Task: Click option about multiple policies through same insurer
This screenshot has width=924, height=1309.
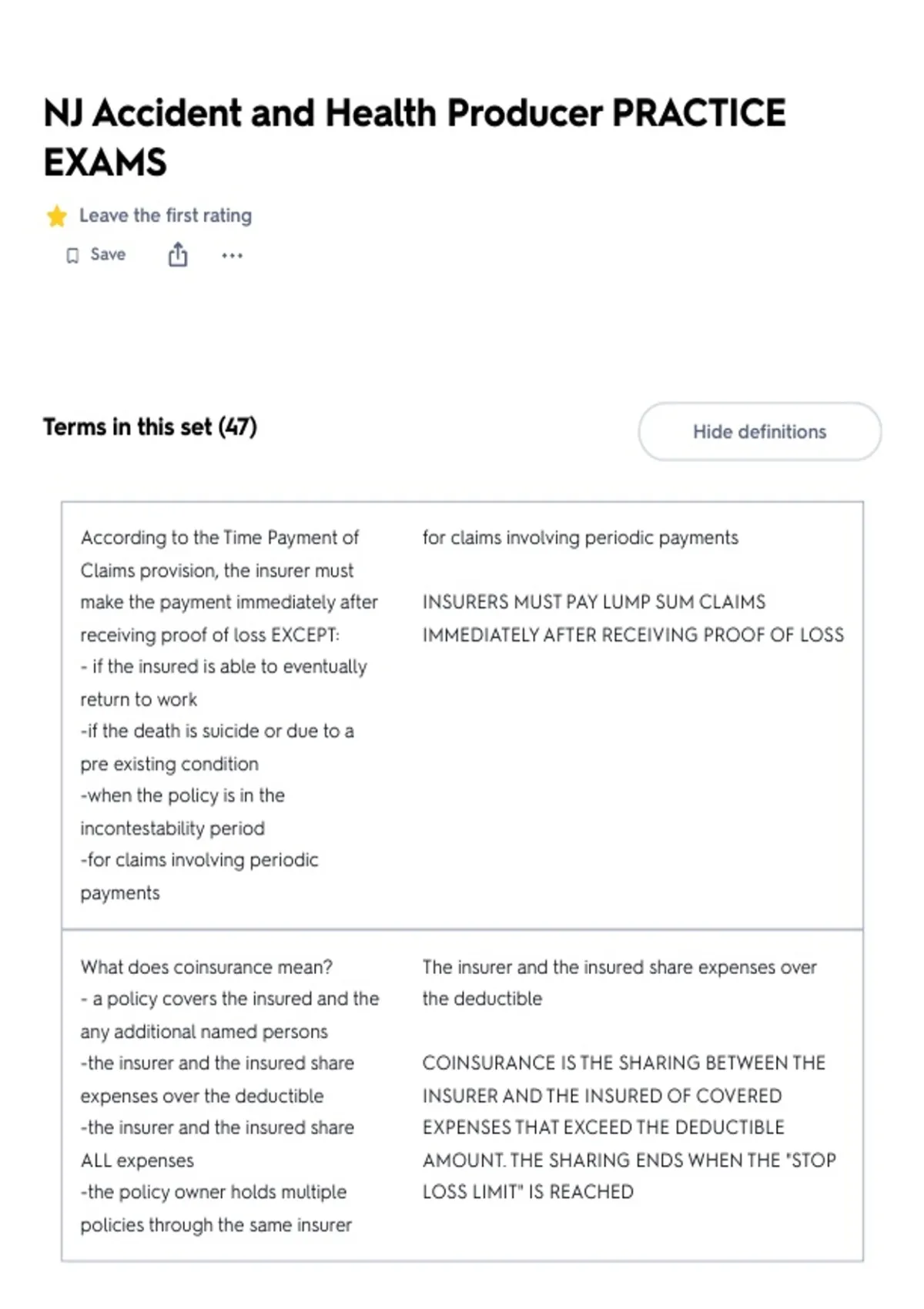Action: pyautogui.click(x=216, y=1208)
